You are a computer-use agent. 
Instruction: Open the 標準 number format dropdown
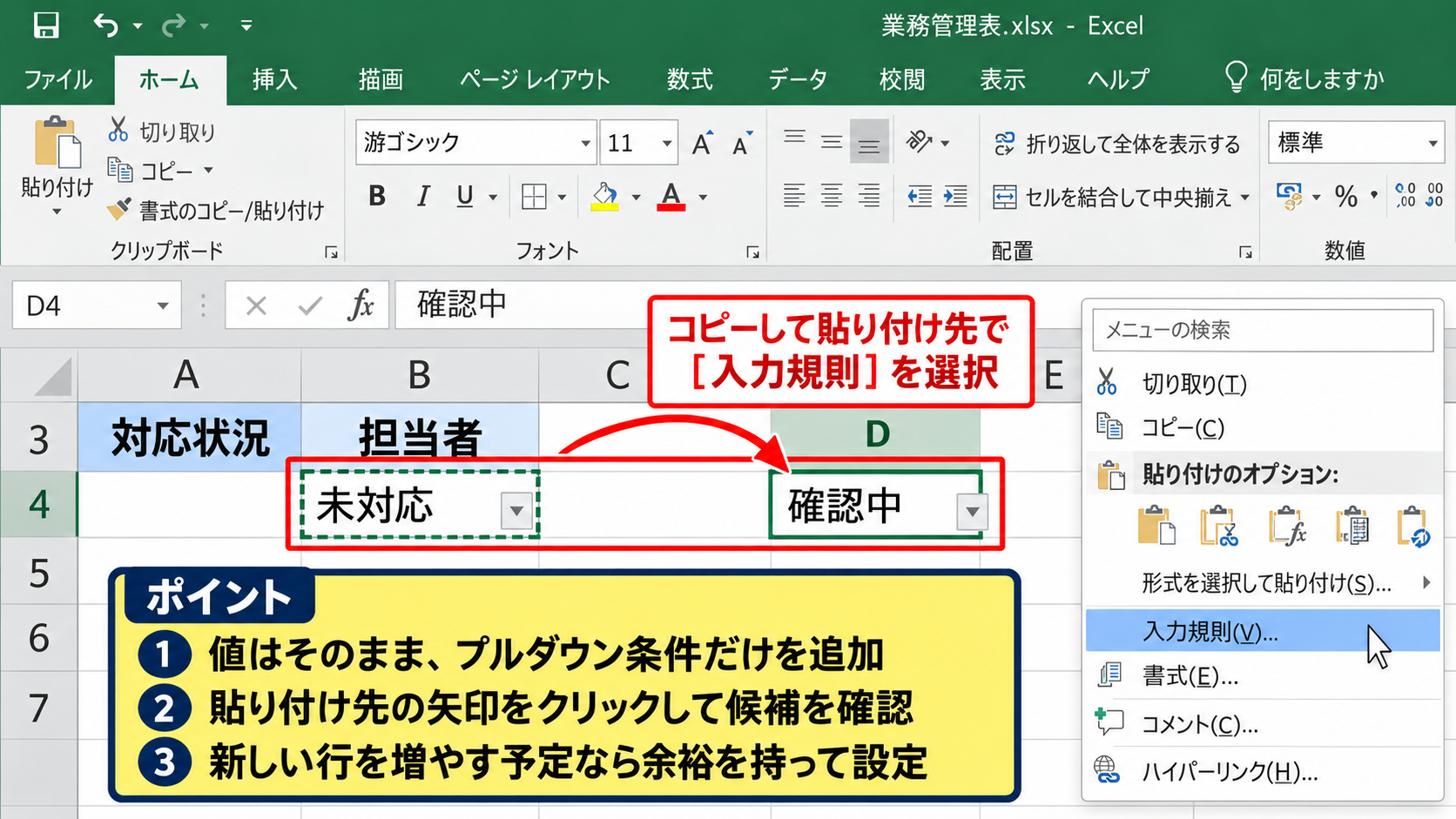click(x=1432, y=143)
